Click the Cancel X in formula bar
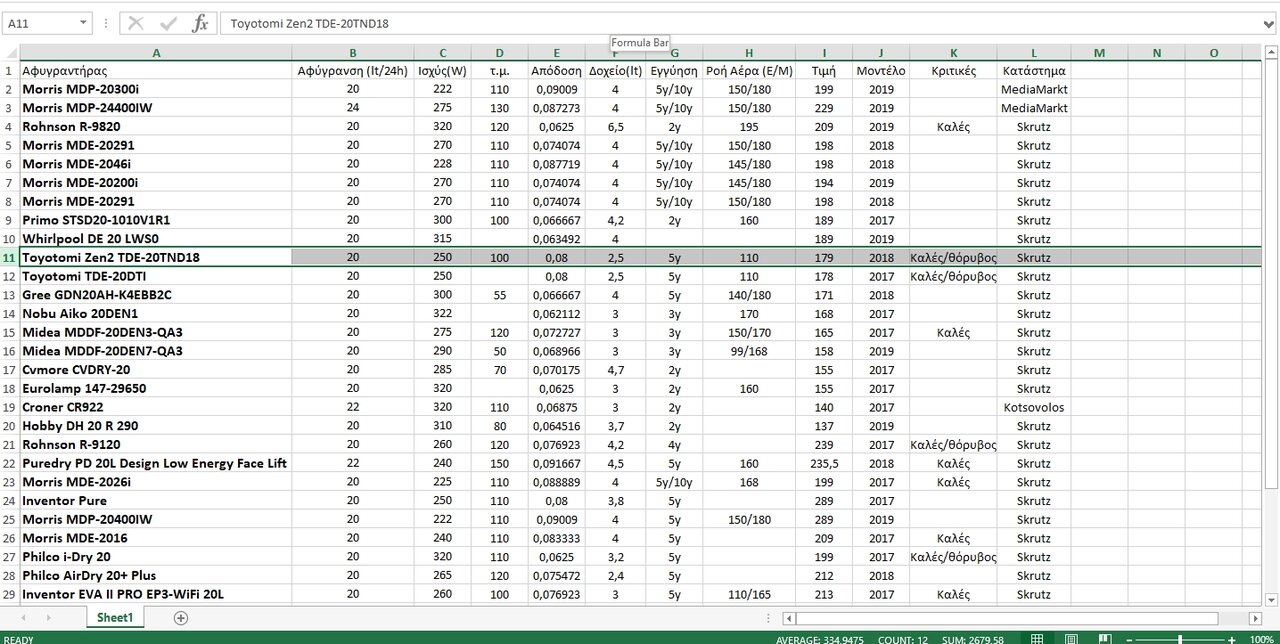This screenshot has height=644, width=1280. [x=136, y=23]
